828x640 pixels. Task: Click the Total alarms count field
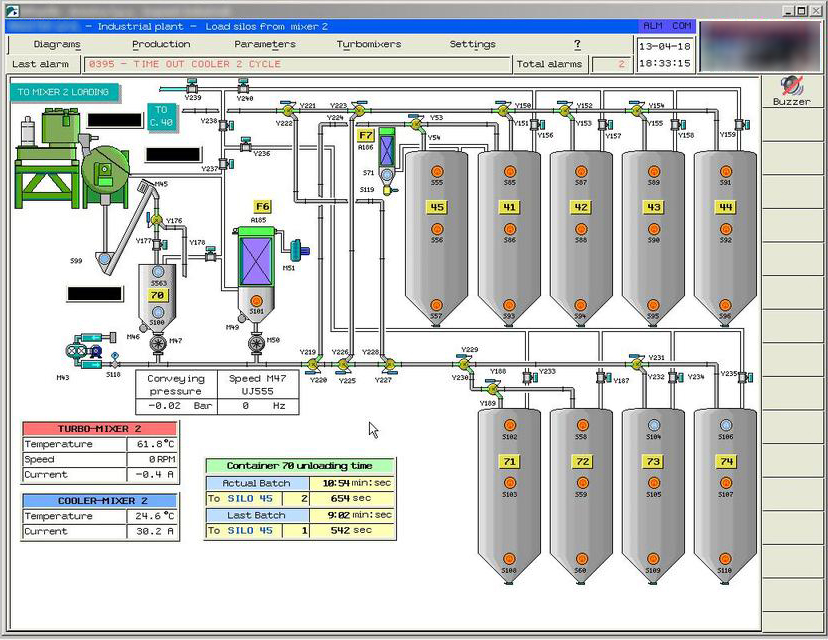point(611,64)
